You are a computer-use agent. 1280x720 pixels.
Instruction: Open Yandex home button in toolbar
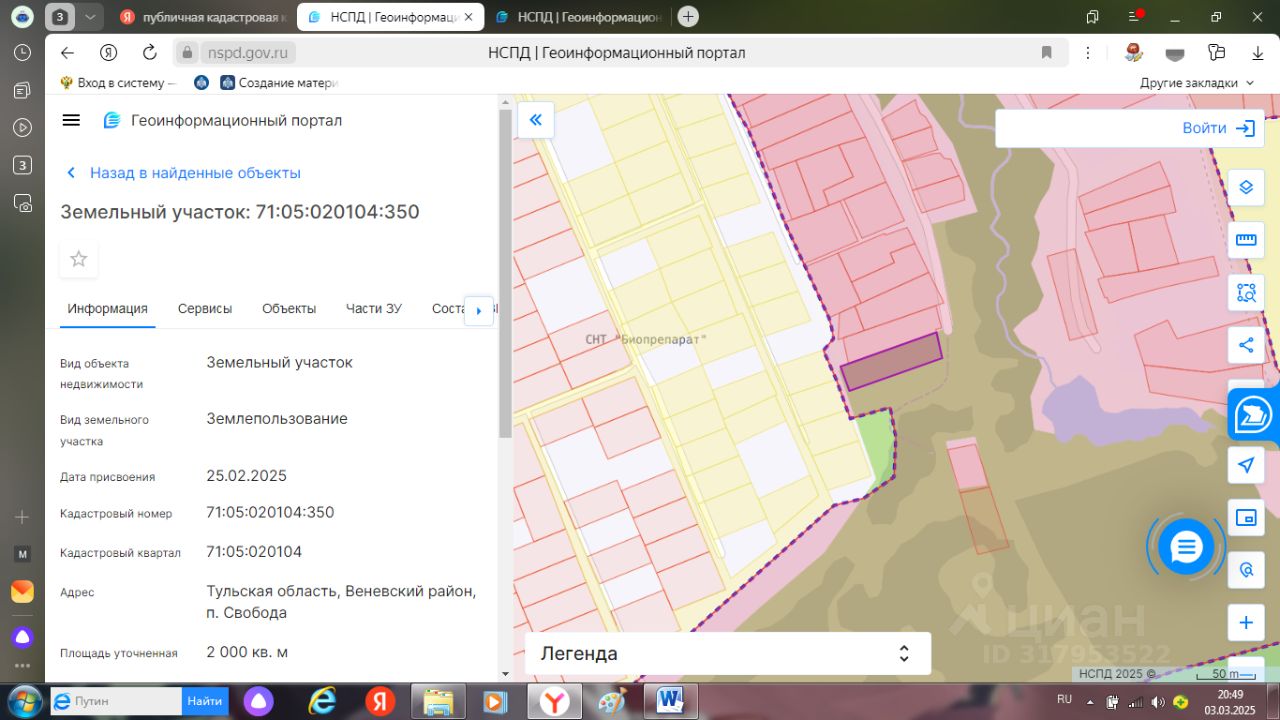point(108,53)
